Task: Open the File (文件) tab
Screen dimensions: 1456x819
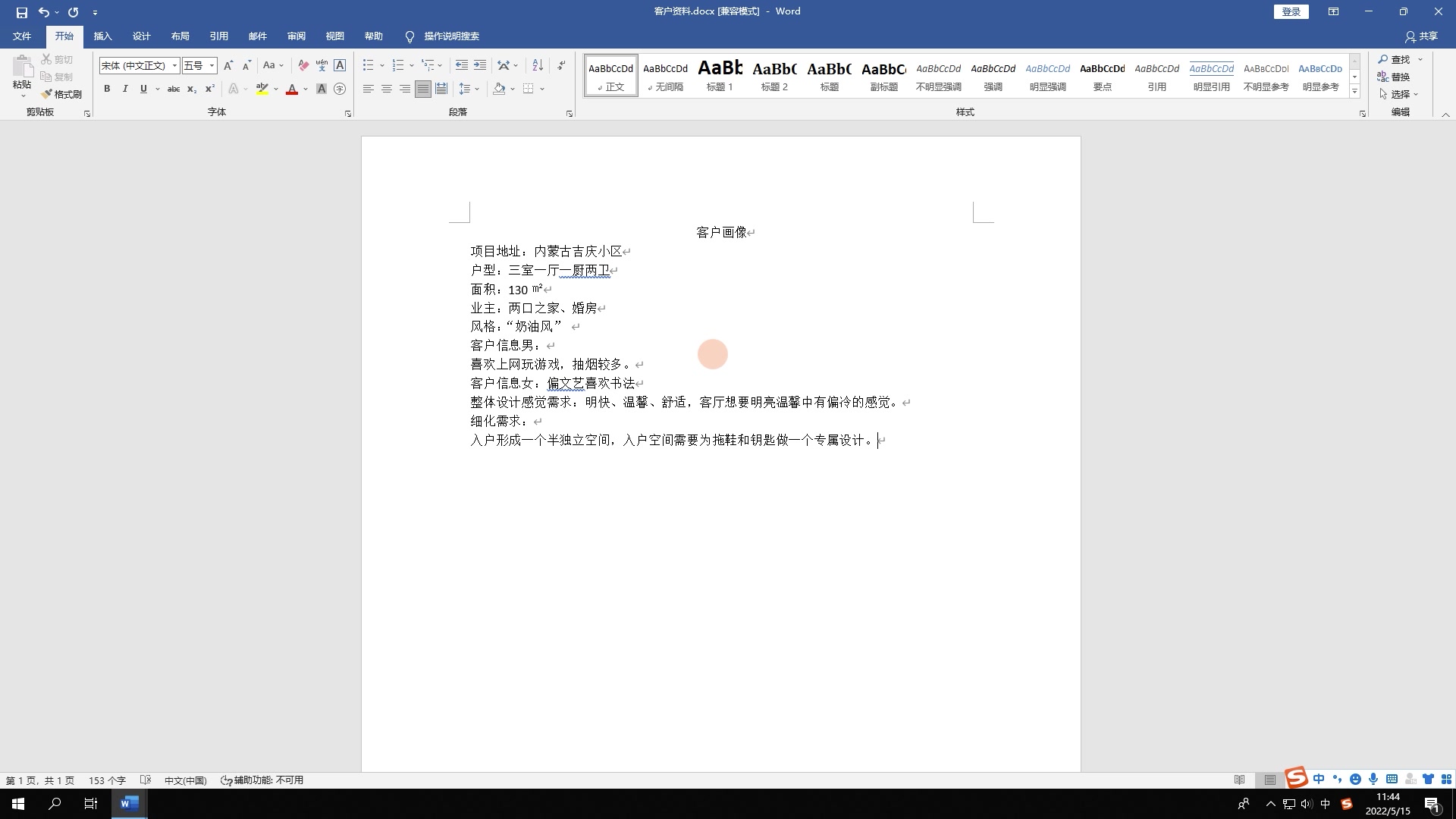Action: (x=22, y=36)
